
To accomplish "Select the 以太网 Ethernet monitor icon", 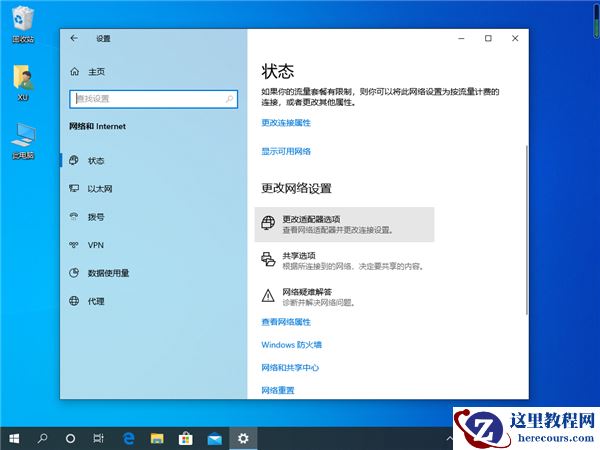I will click(x=74, y=188).
